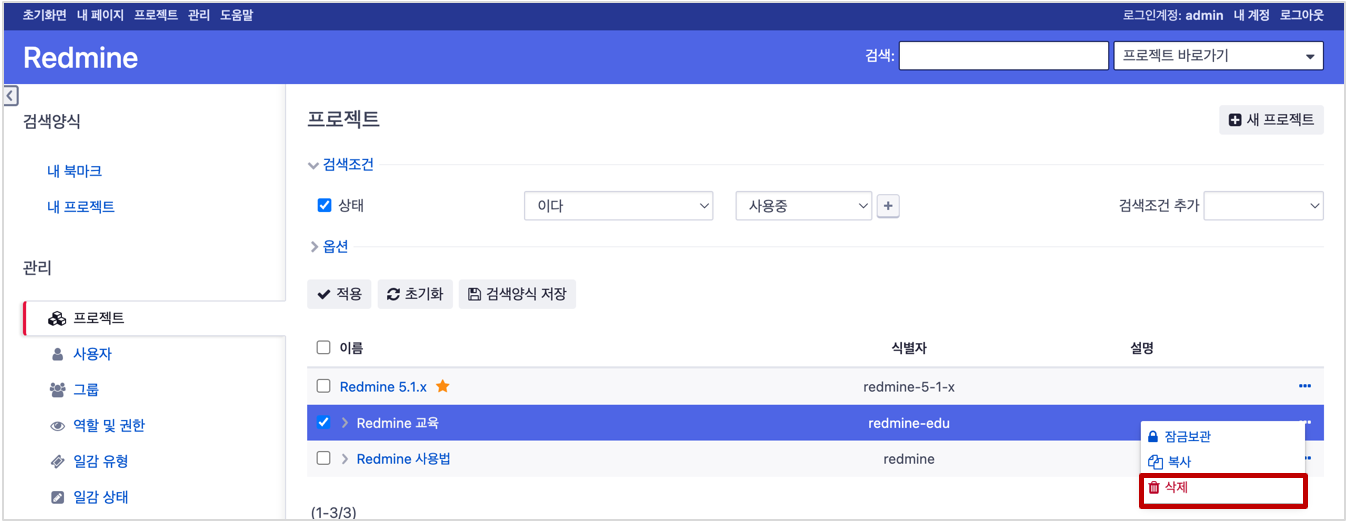The image size is (1348, 525).
Task: Click the favorite star next to Redmine 5.1.x
Action: click(x=443, y=386)
